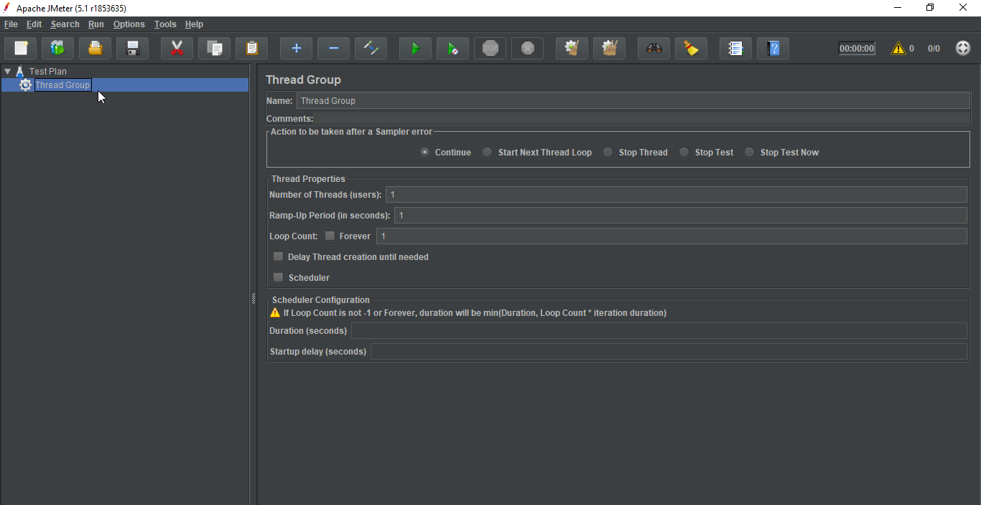Image resolution: width=981 pixels, height=505 pixels.
Task: Expand all nodes with plus icon
Action: pos(297,48)
